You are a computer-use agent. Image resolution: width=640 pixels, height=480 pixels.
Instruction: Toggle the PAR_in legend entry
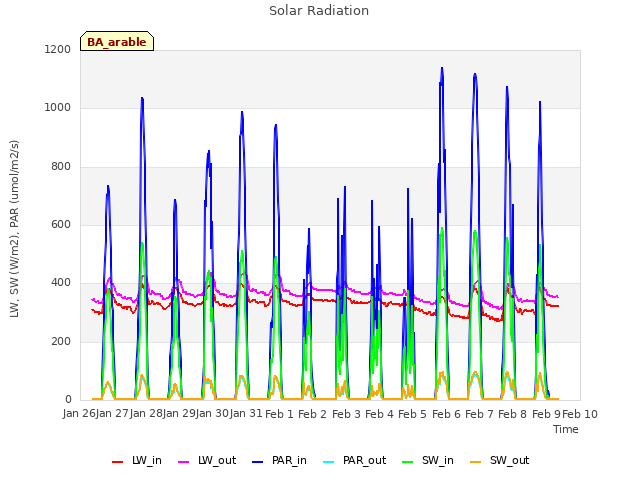point(280,461)
